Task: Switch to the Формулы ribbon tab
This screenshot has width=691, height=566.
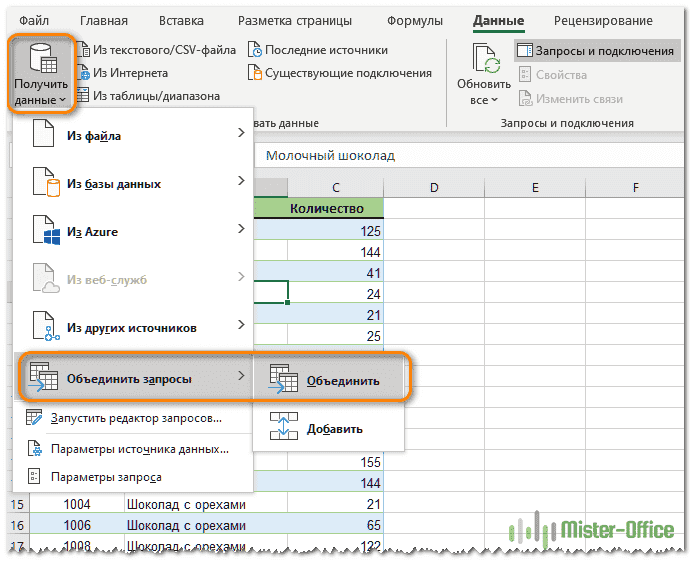Action: [x=415, y=20]
